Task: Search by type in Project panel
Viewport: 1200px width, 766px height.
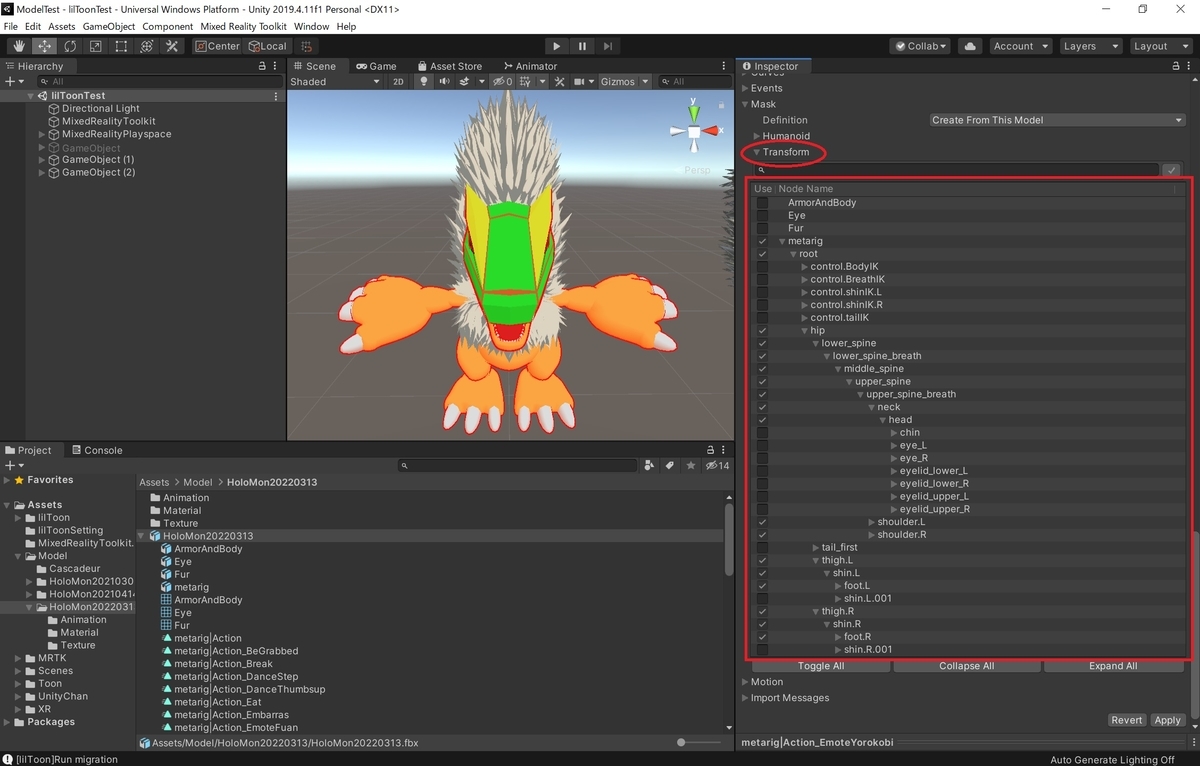Action: point(650,466)
